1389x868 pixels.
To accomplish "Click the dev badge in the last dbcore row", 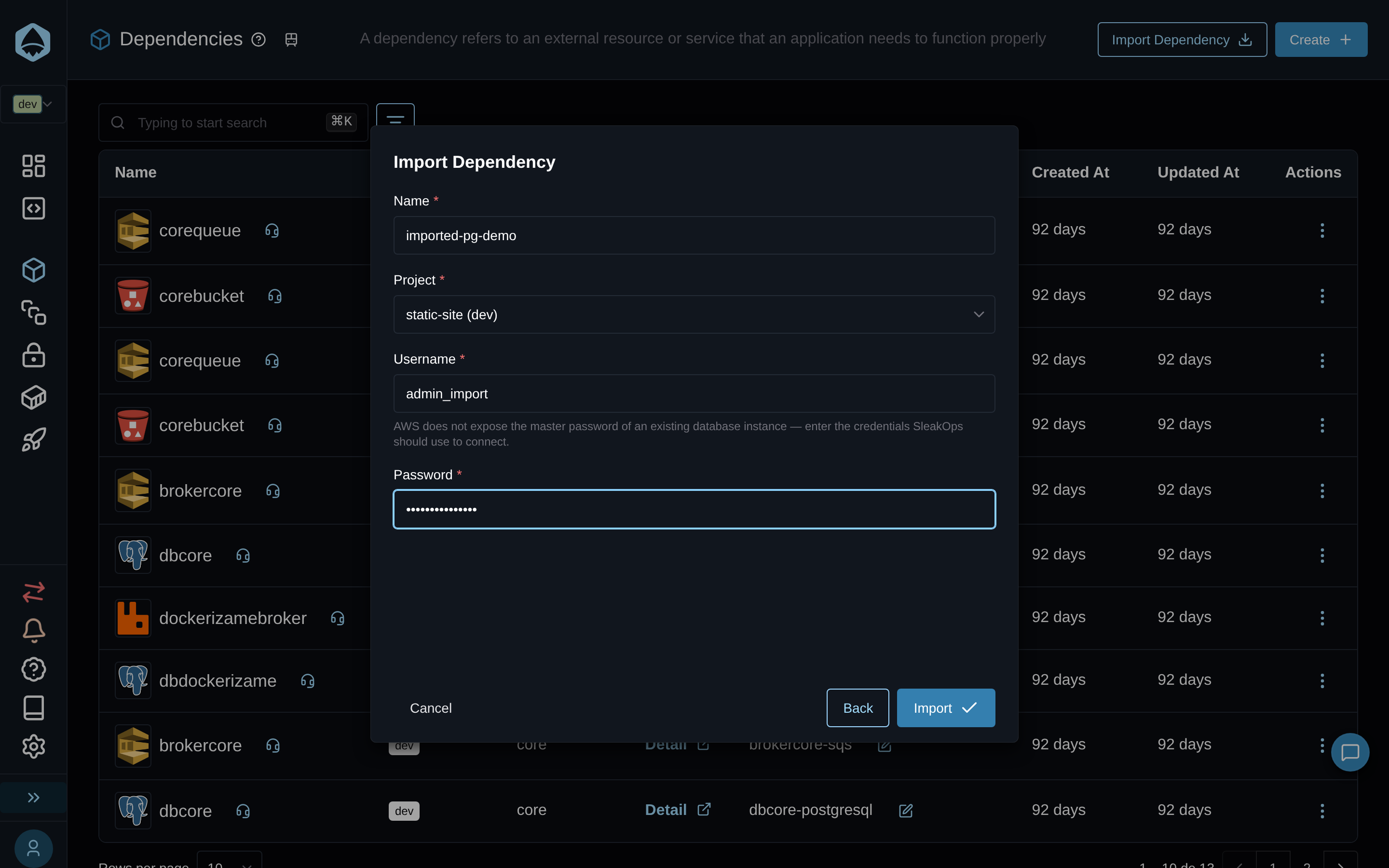I will pos(404,811).
